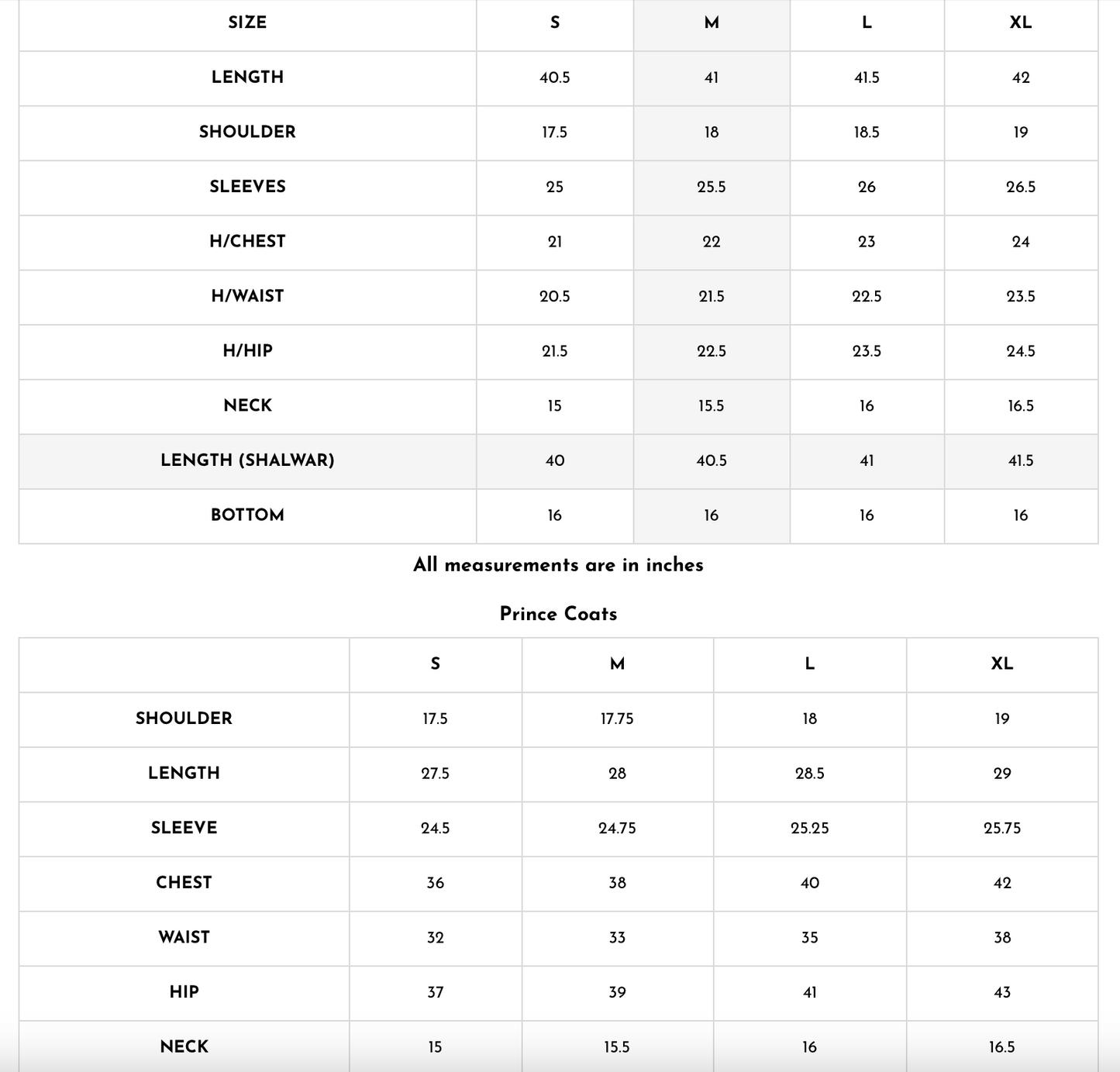
Task: Click the WAIST value 38 for XL
Action: (1001, 938)
